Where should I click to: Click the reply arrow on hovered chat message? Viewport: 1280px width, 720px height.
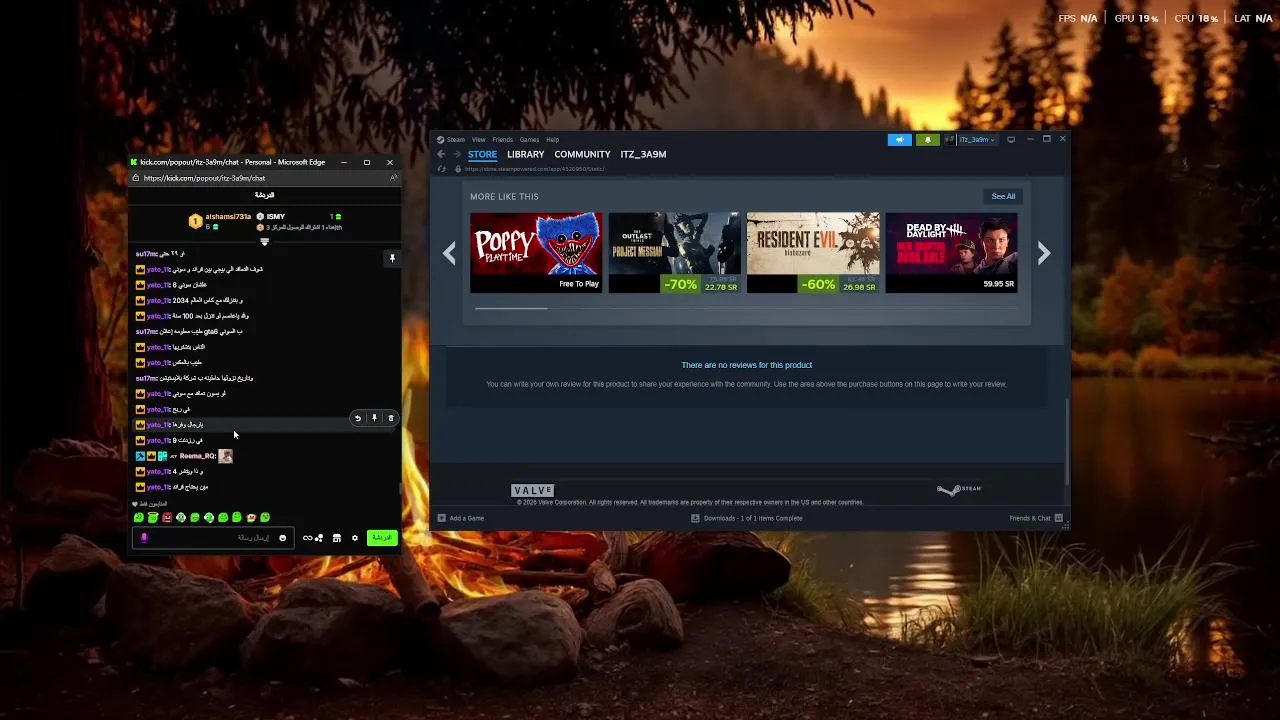pos(358,418)
